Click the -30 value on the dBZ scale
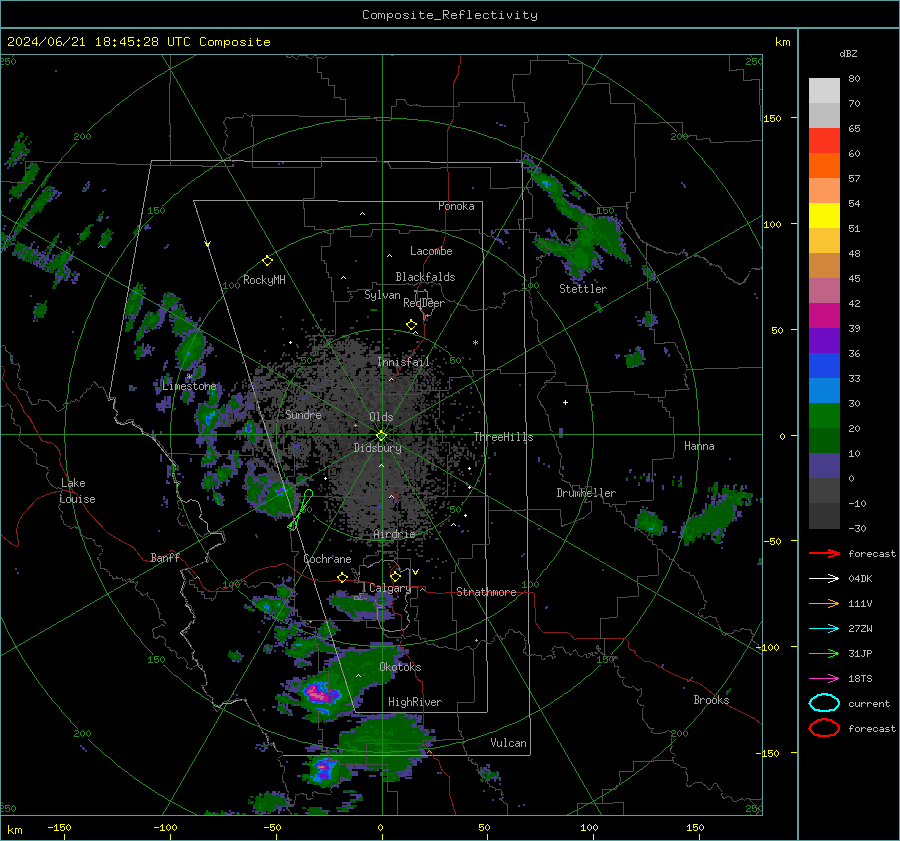The image size is (900, 841). point(857,528)
